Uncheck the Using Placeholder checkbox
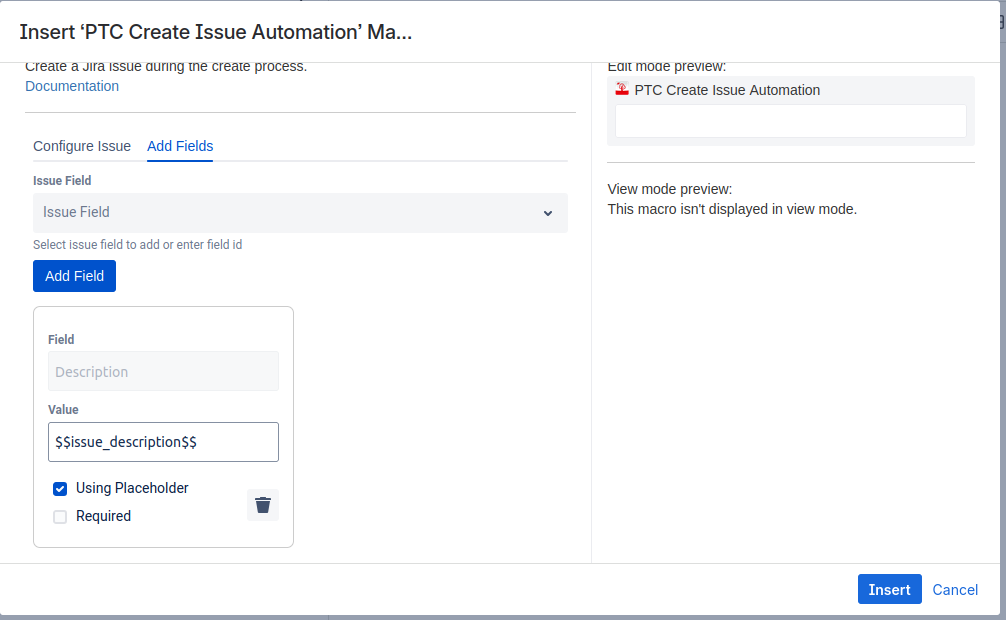The image size is (1006, 620). [60, 489]
